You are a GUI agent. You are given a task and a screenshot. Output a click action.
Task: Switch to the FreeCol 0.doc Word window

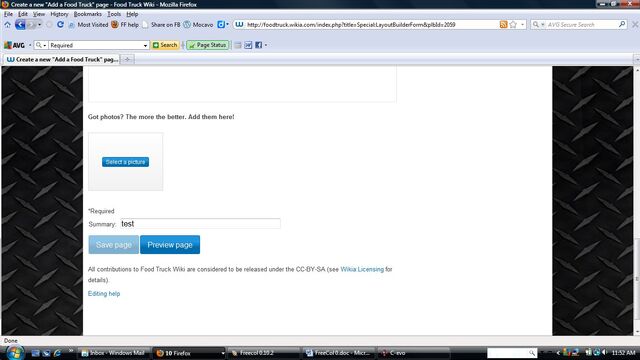tap(339, 353)
